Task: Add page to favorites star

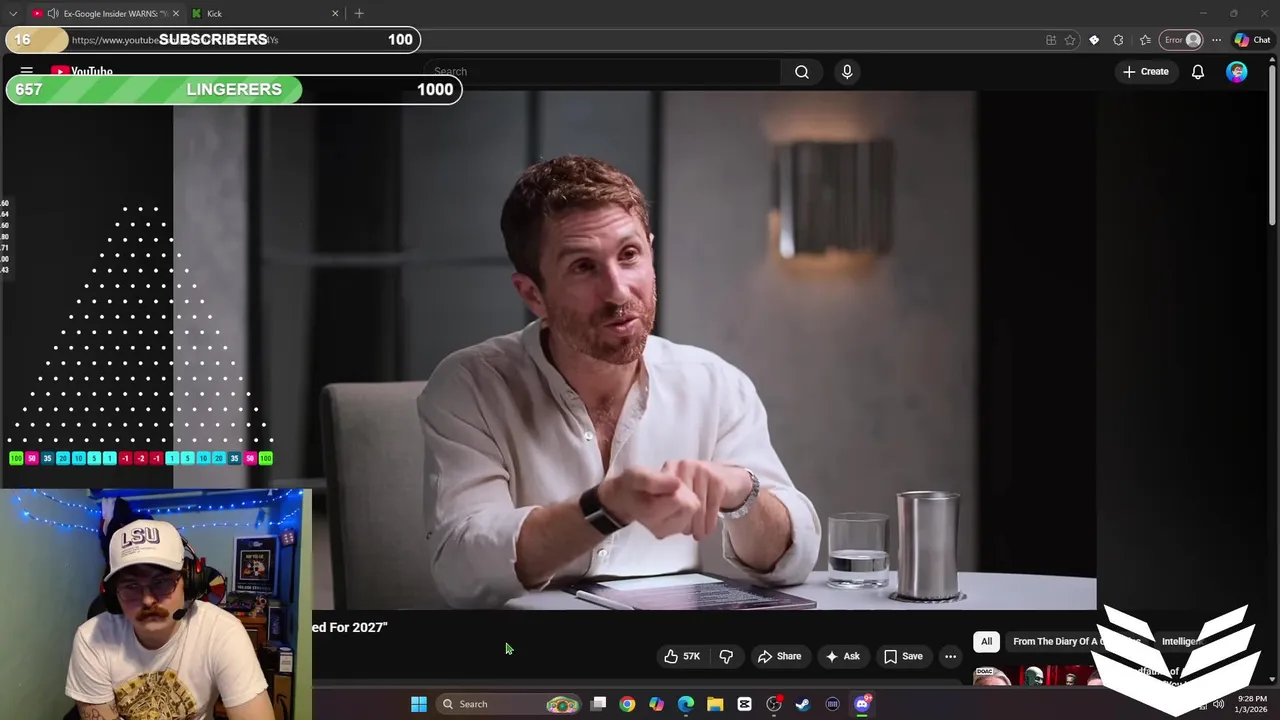Action: [1070, 40]
